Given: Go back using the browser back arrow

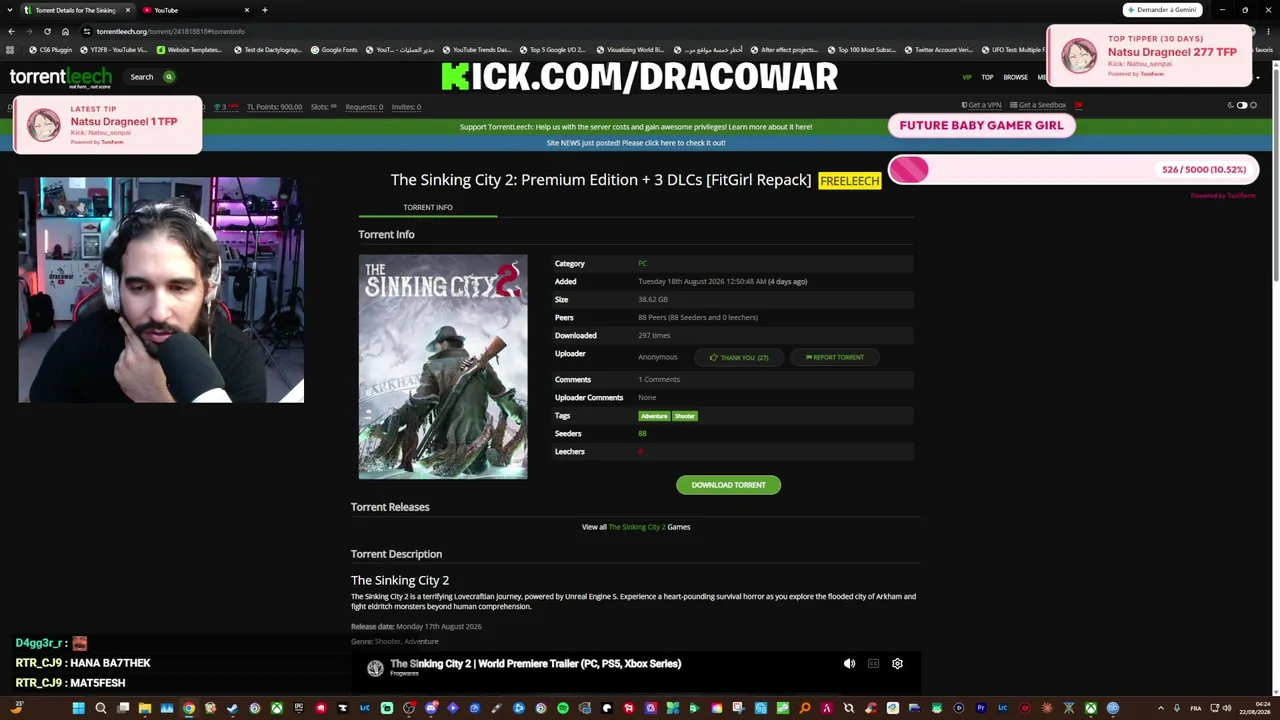Looking at the screenshot, I should pos(11,31).
